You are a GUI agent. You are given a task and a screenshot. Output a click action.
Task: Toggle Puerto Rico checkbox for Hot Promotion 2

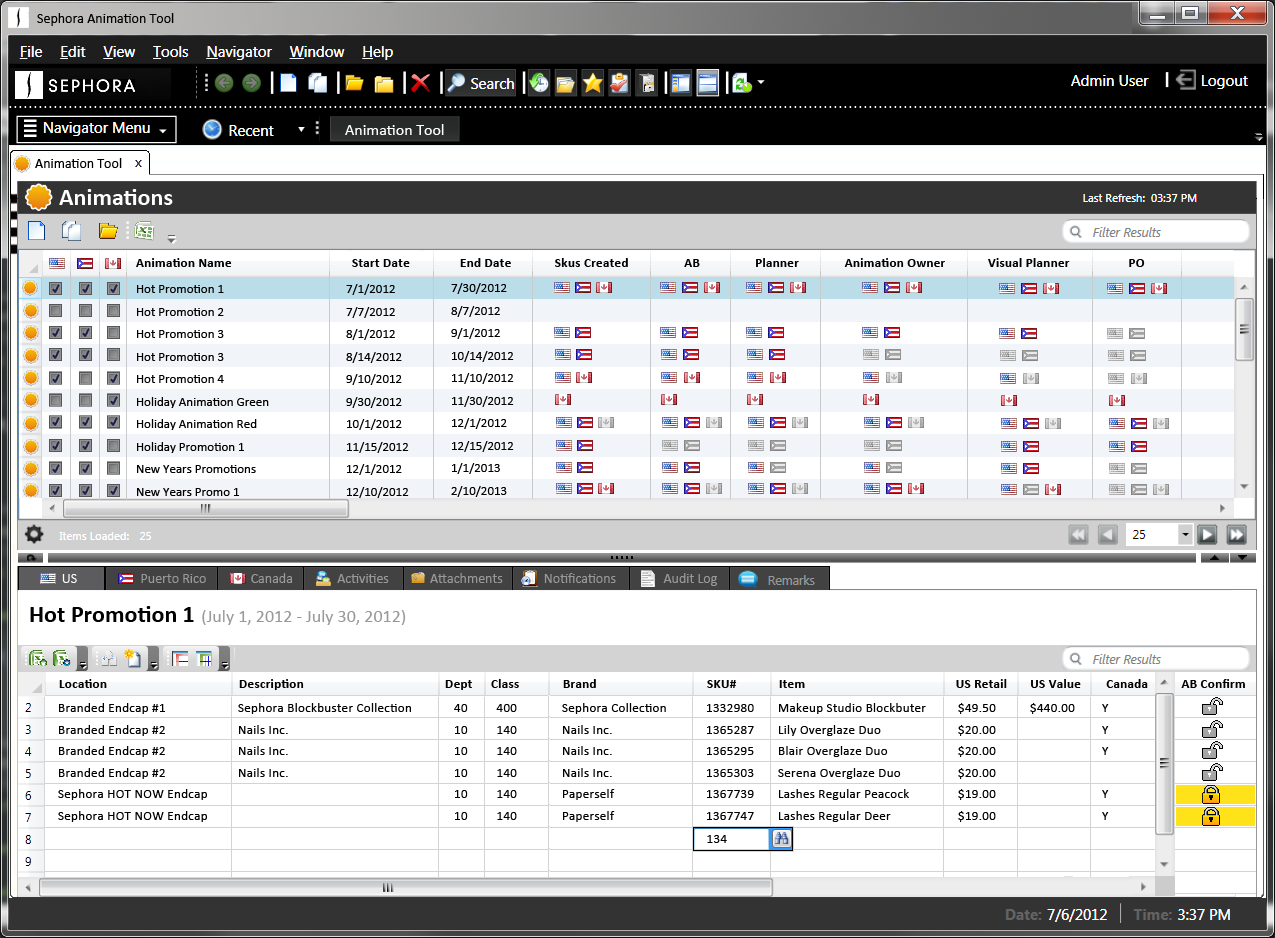[x=85, y=311]
